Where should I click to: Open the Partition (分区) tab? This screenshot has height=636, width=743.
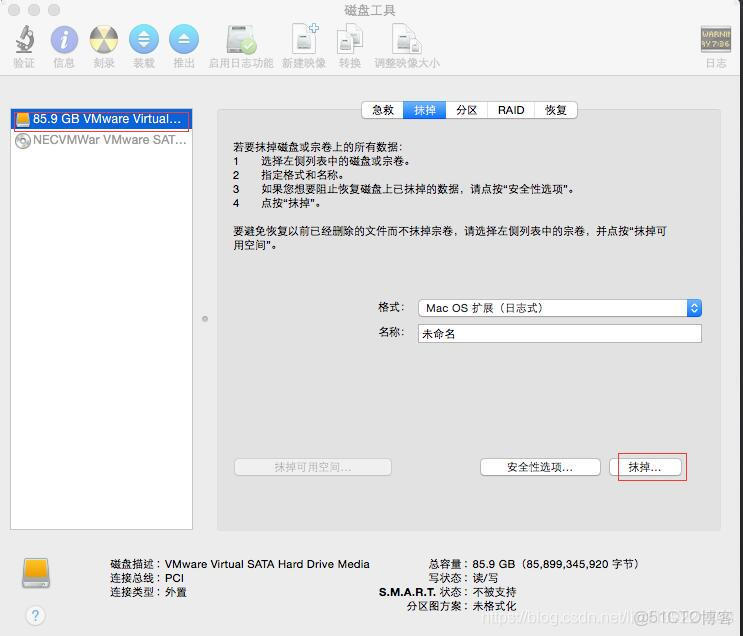click(x=466, y=110)
